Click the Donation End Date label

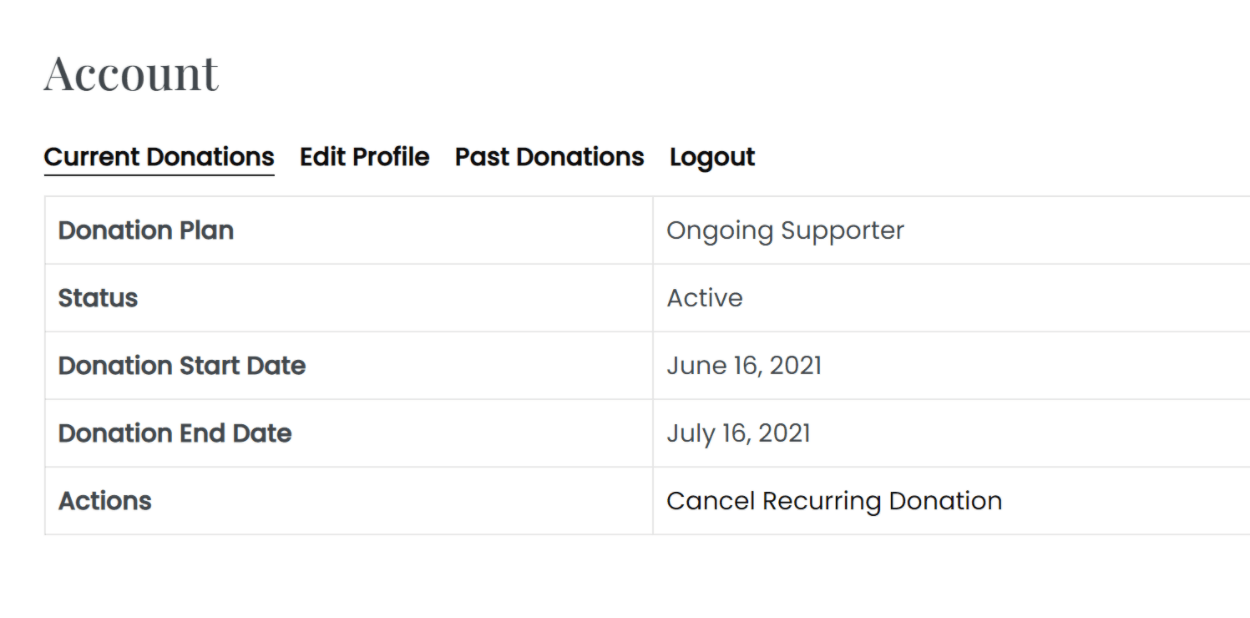(174, 433)
